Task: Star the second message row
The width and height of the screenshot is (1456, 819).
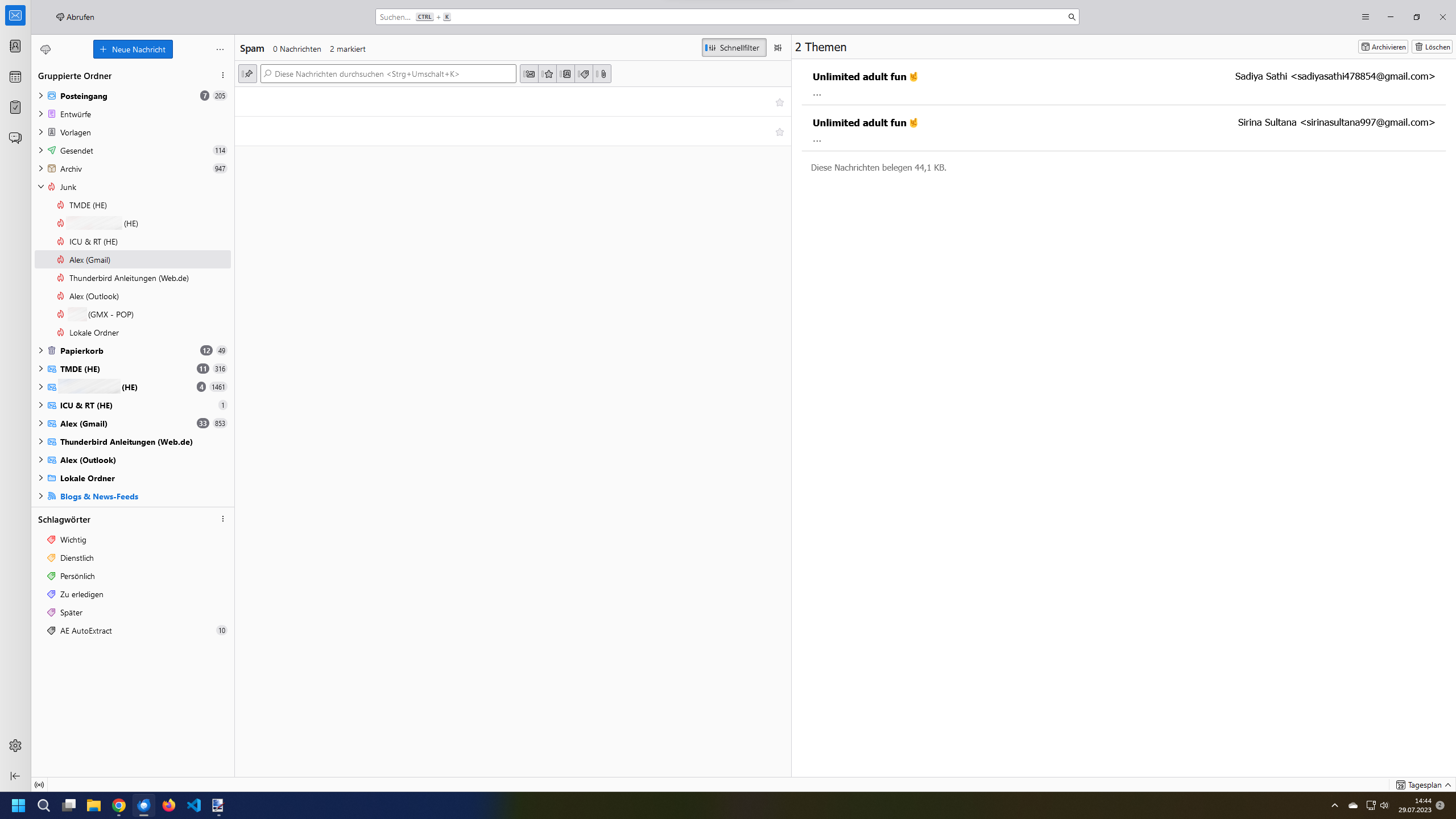Action: pyautogui.click(x=780, y=132)
